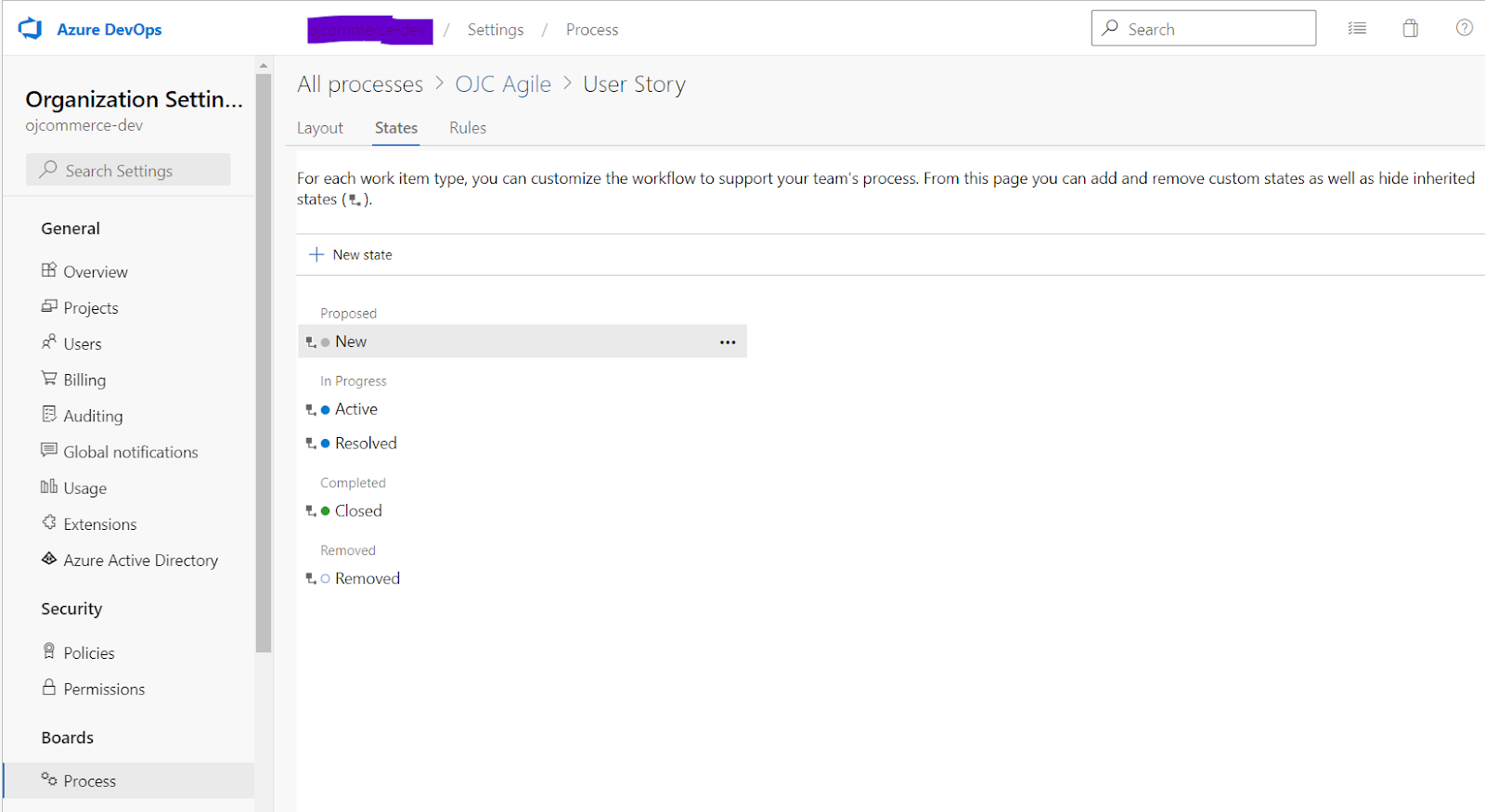Open Extensions settings

[x=100, y=524]
